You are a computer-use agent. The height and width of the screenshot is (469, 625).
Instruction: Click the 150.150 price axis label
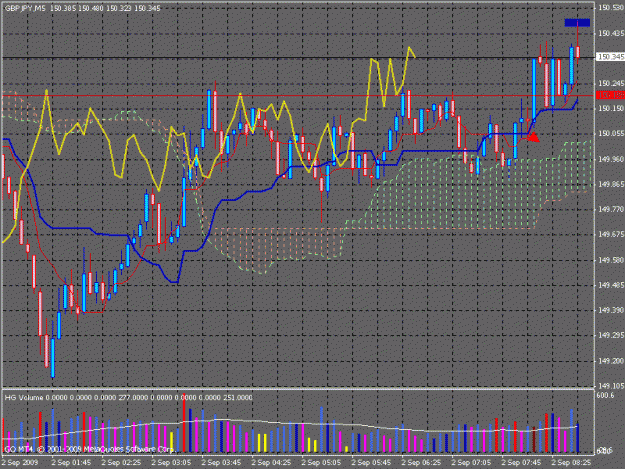(x=611, y=108)
